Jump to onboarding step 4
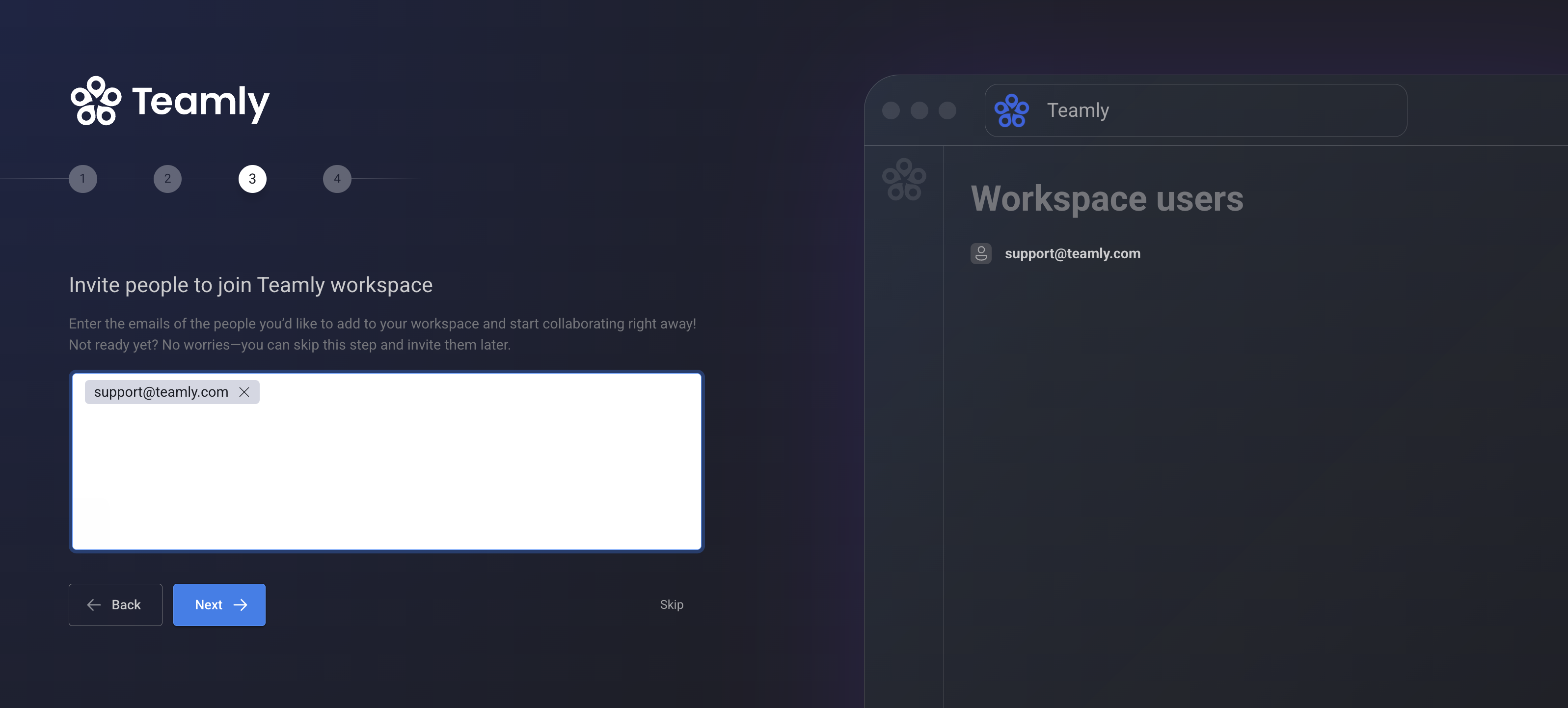Viewport: 1568px width, 708px height. [337, 179]
